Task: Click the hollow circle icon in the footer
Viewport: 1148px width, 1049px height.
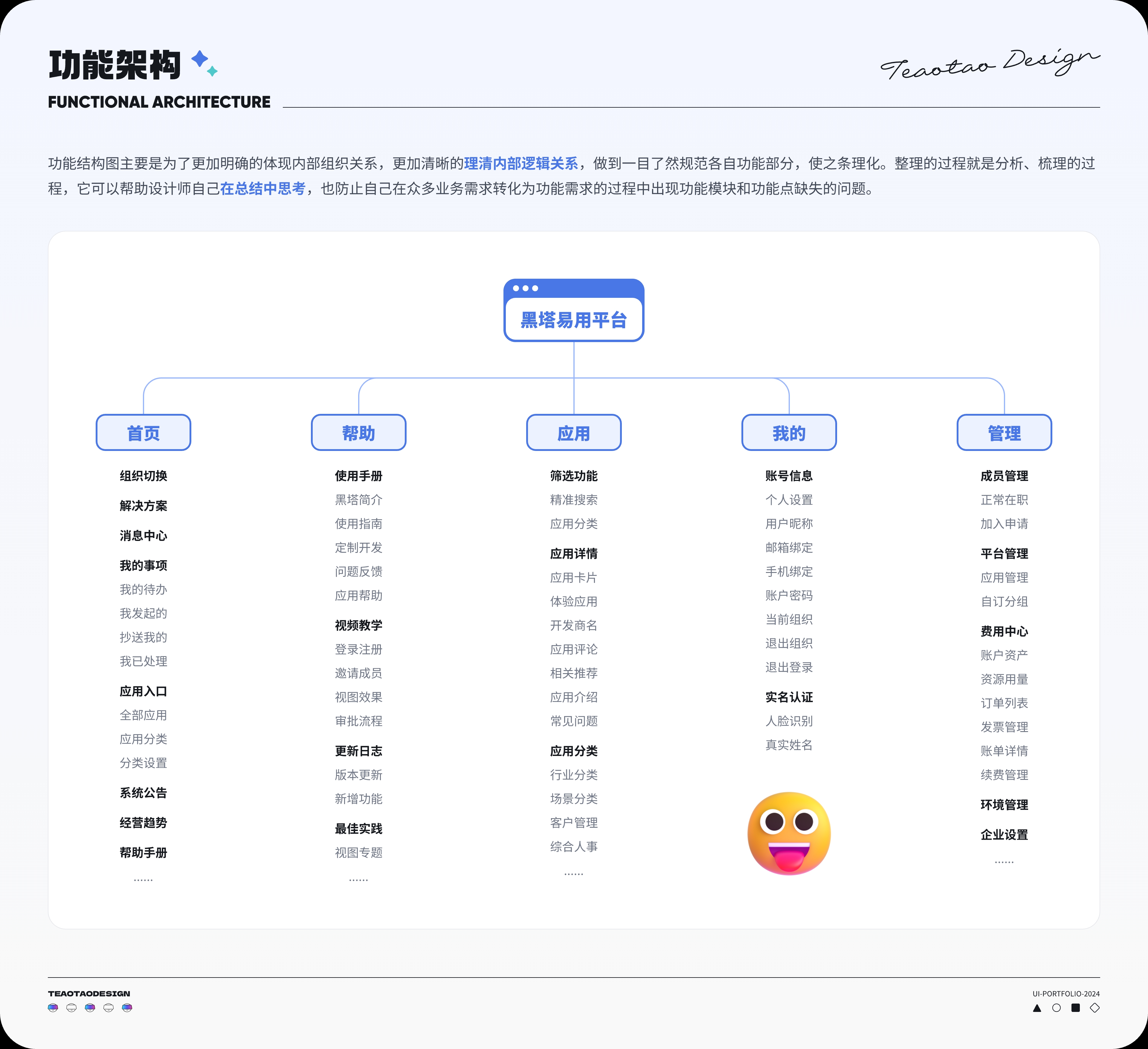Action: [x=1056, y=1008]
